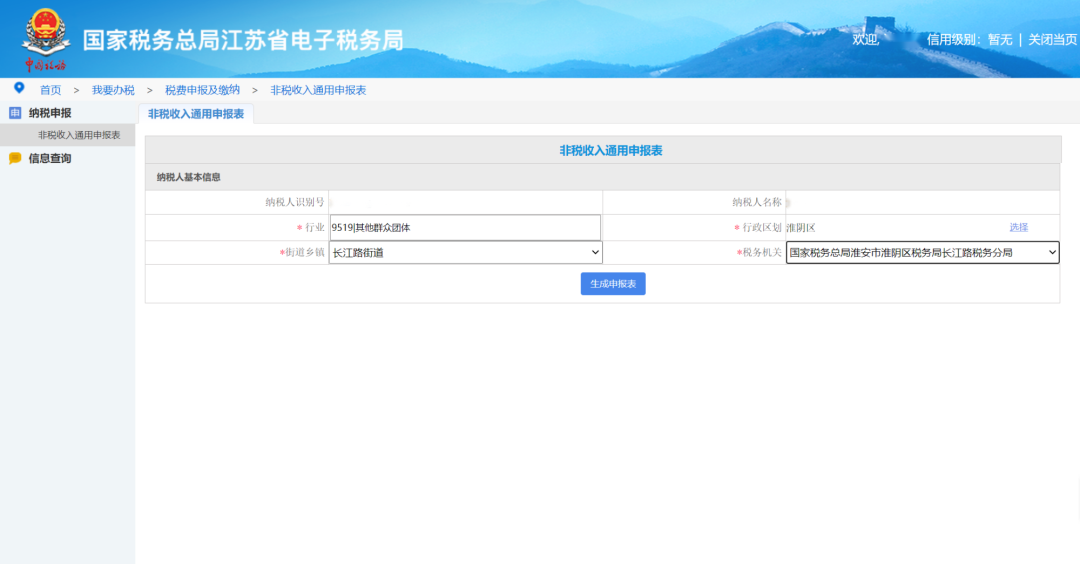Image resolution: width=1080 pixels, height=564 pixels.
Task: Click the 欢迎 greeting text
Action: (866, 40)
